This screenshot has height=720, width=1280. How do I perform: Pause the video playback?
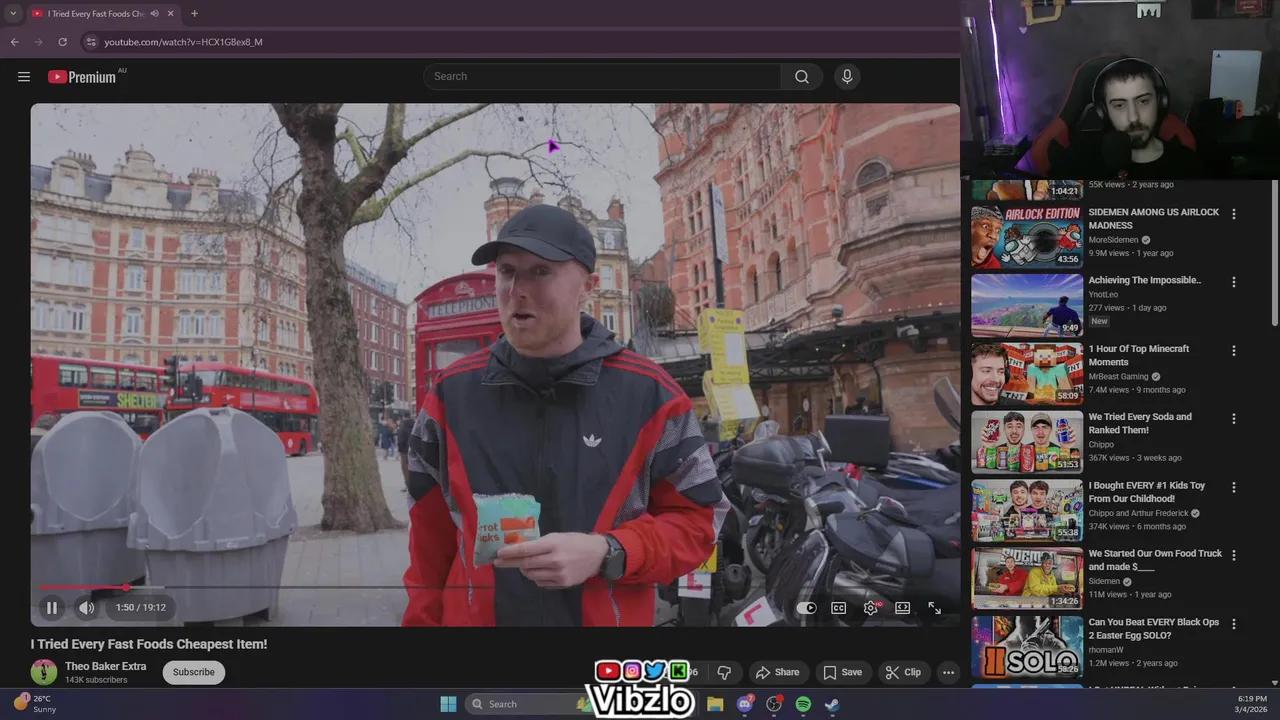[52, 607]
